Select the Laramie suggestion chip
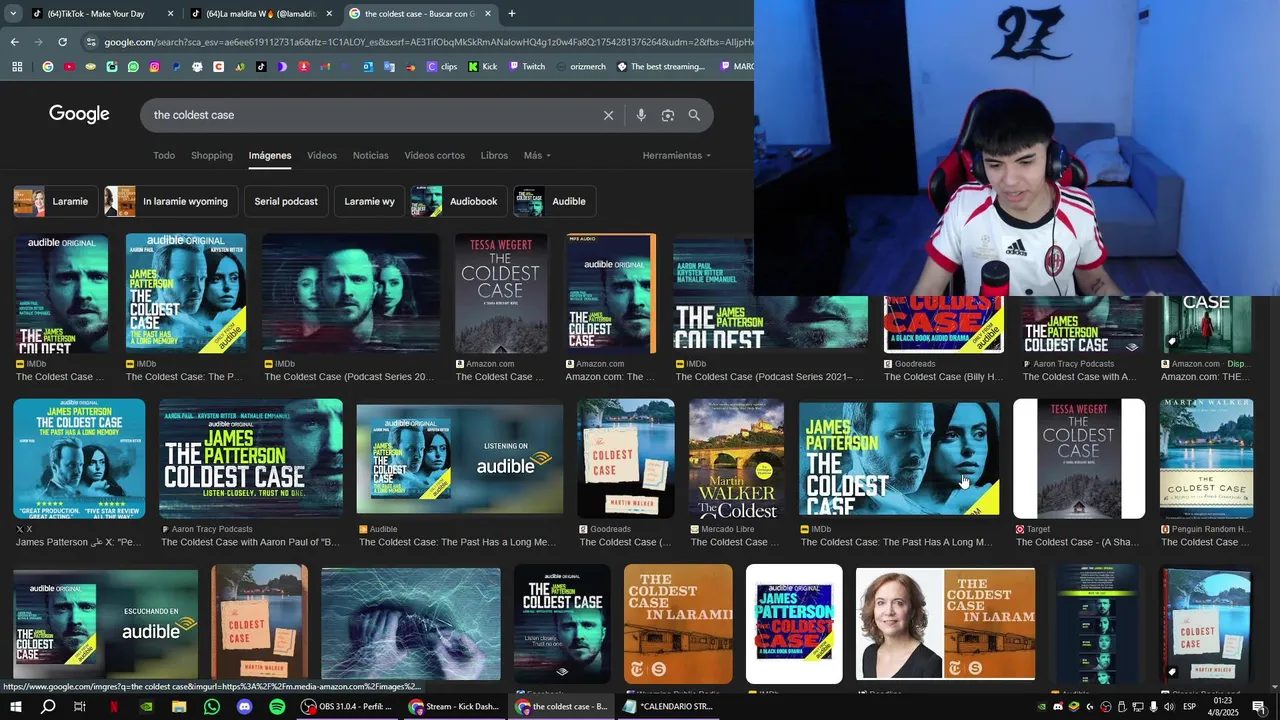This screenshot has height=720, width=1280. pos(55,201)
